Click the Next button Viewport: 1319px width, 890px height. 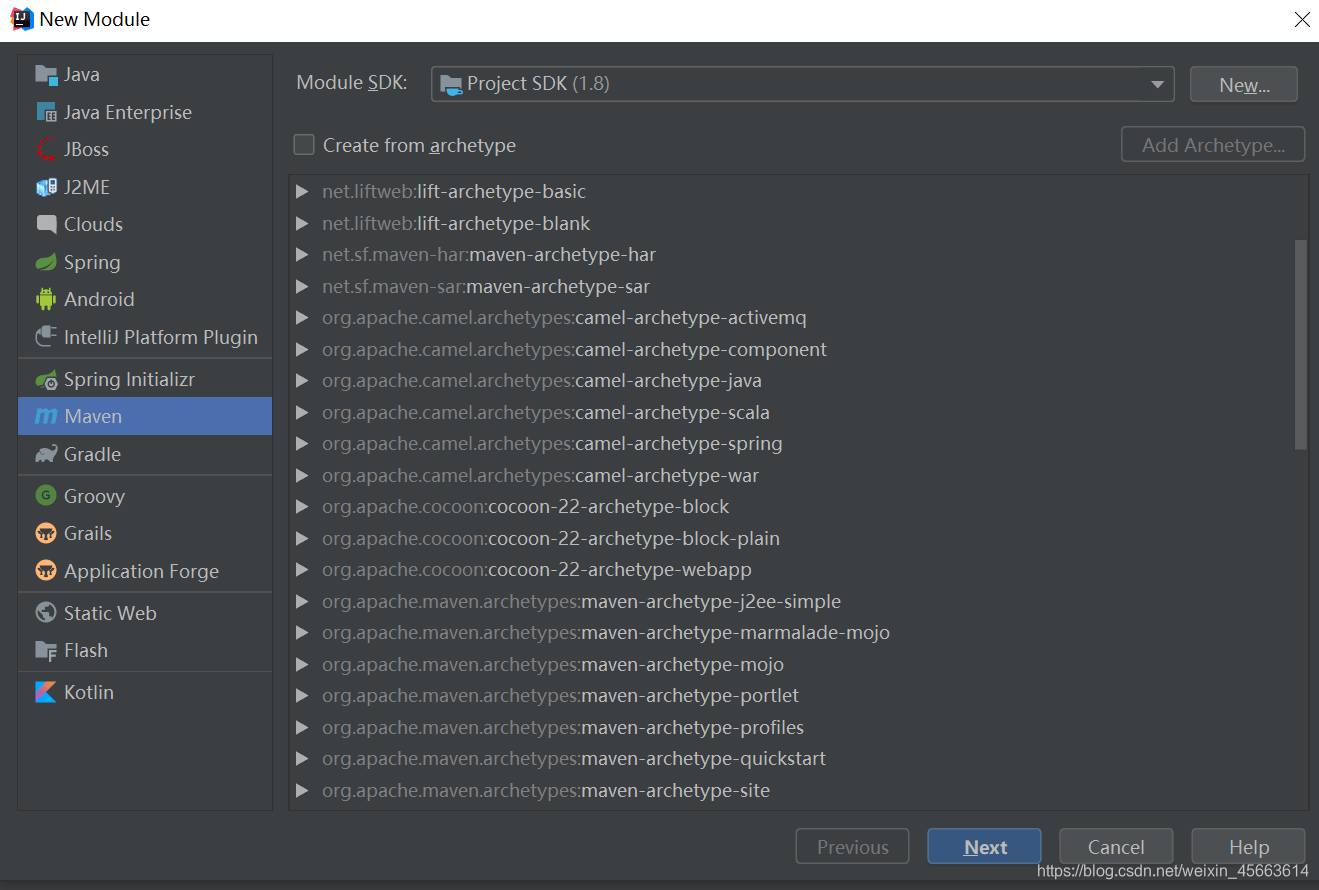[x=984, y=847]
